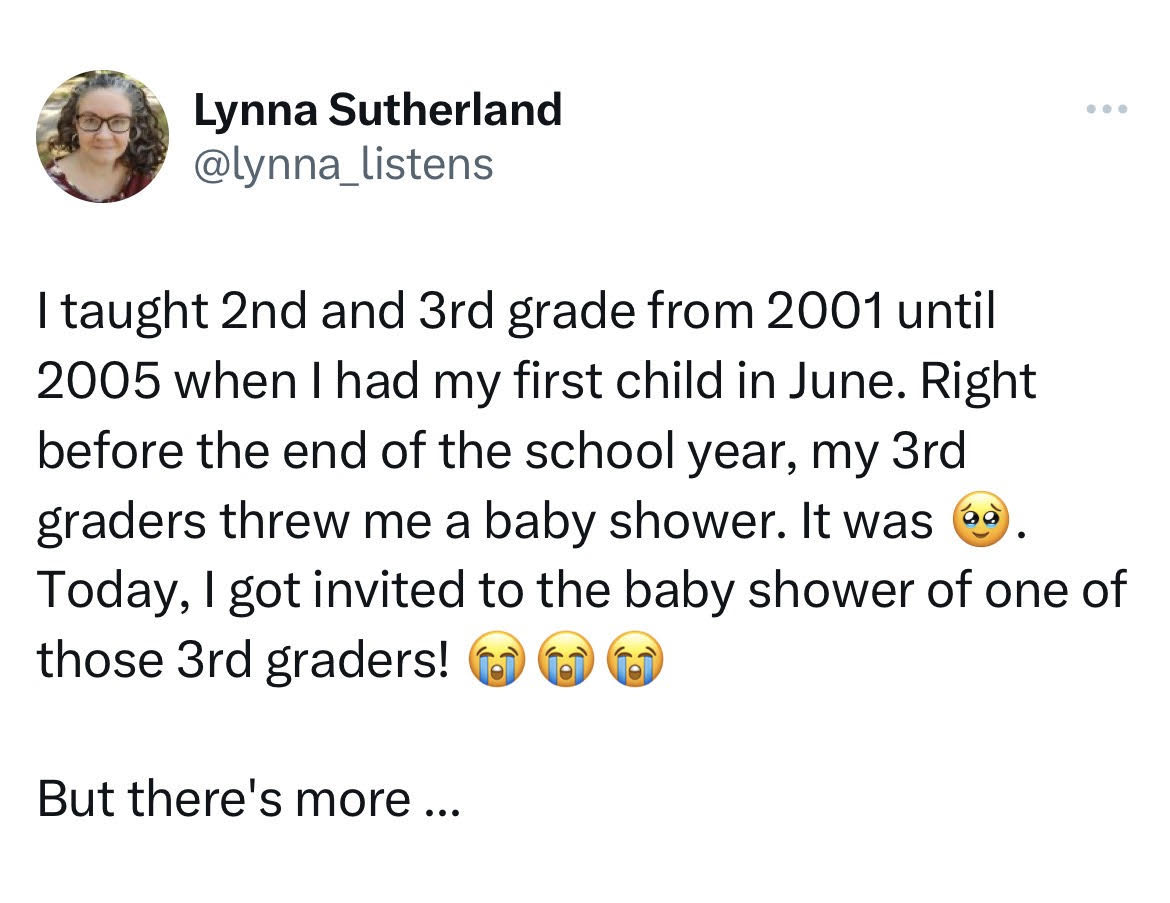Image resolution: width=1170 pixels, height=903 pixels.
Task: Click Lynna Sutherland's profile avatar
Action: [101, 136]
